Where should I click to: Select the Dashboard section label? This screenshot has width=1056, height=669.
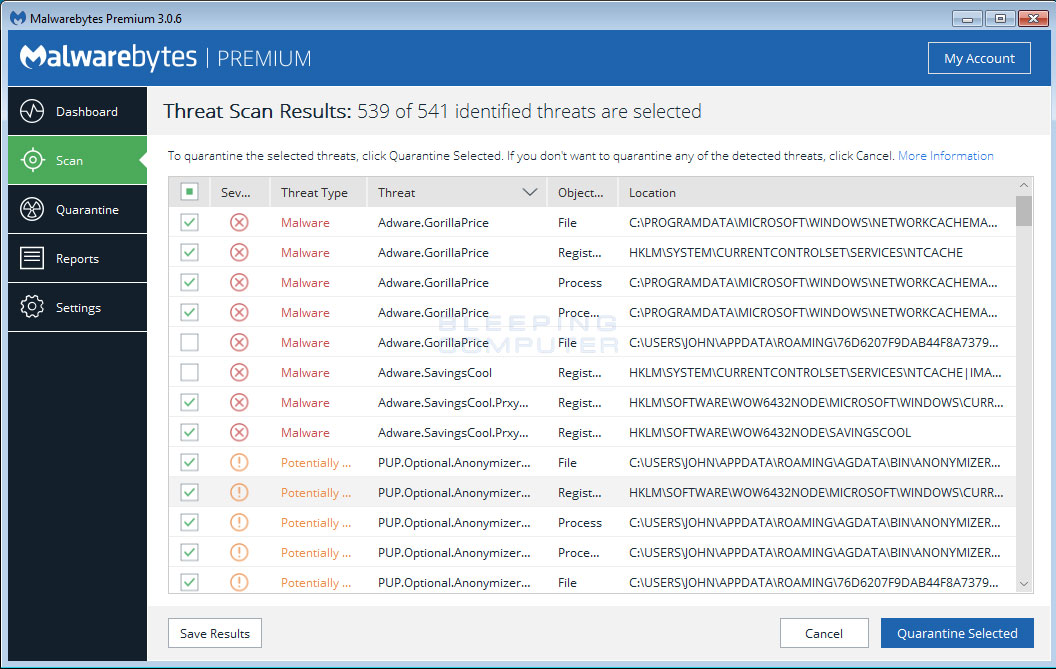coord(87,111)
